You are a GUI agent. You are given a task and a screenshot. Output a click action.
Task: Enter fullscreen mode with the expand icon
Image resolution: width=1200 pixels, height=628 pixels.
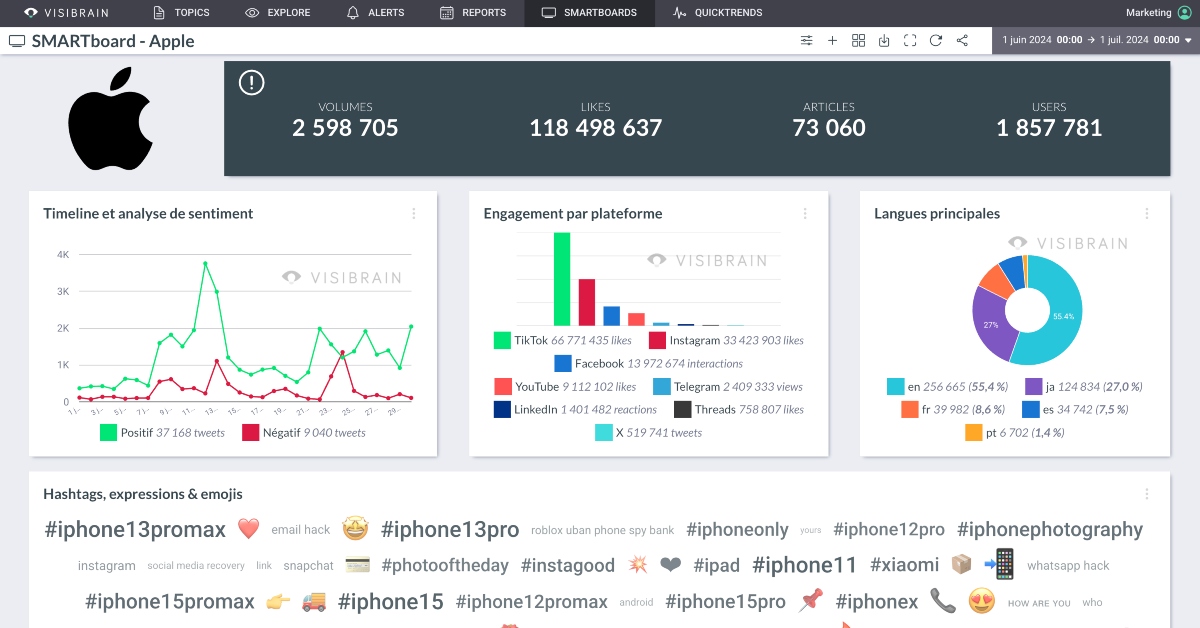pyautogui.click(x=910, y=41)
